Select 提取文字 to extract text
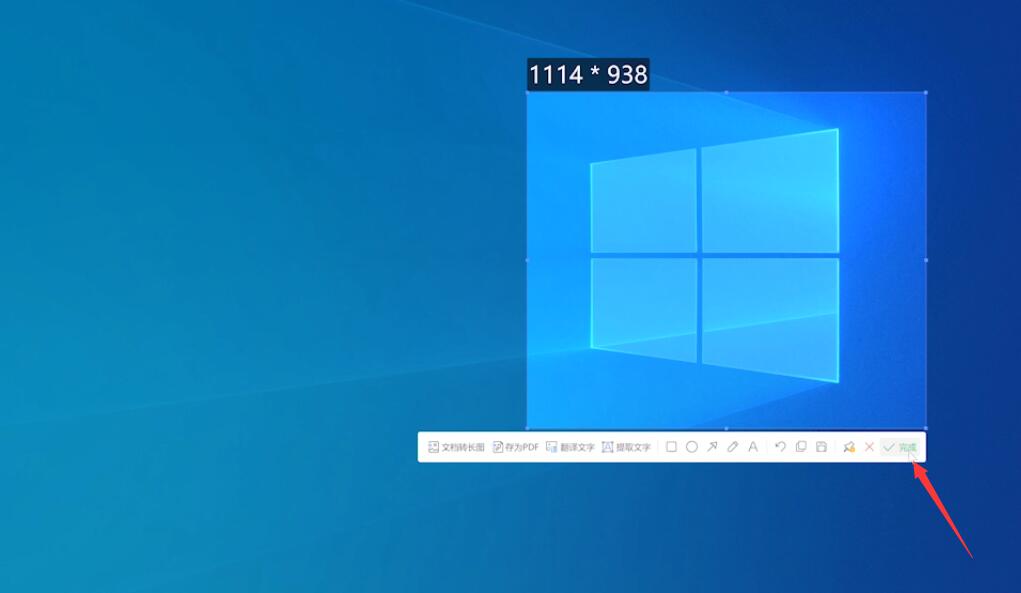Image resolution: width=1021 pixels, height=593 pixels. point(626,447)
